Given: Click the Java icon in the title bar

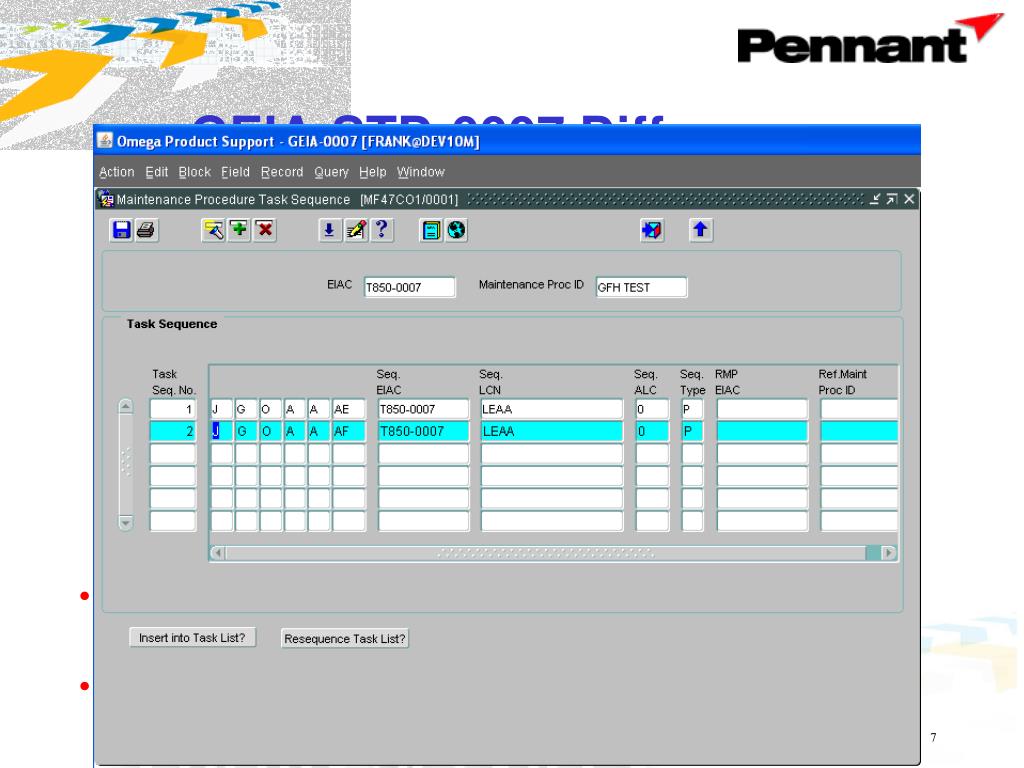Looking at the screenshot, I should point(104,140).
